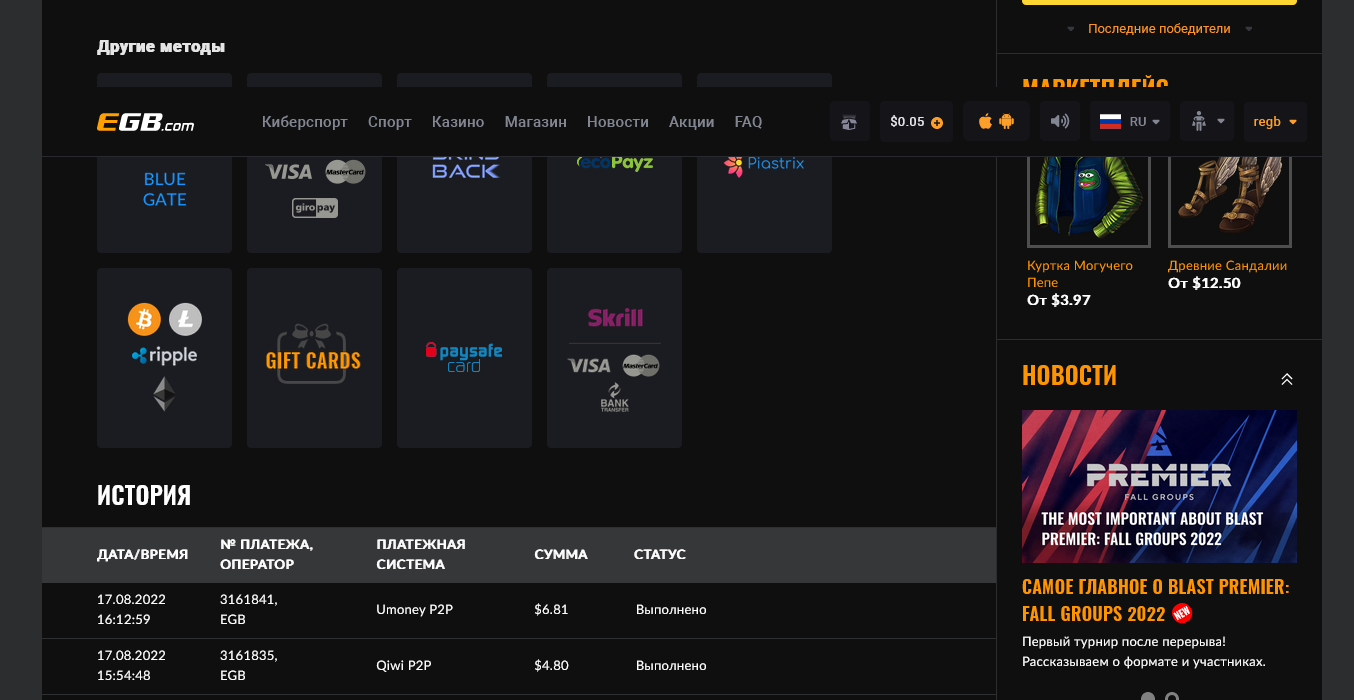Click the EGB.com logo
Screen dimensions: 1354x700
tap(146, 122)
